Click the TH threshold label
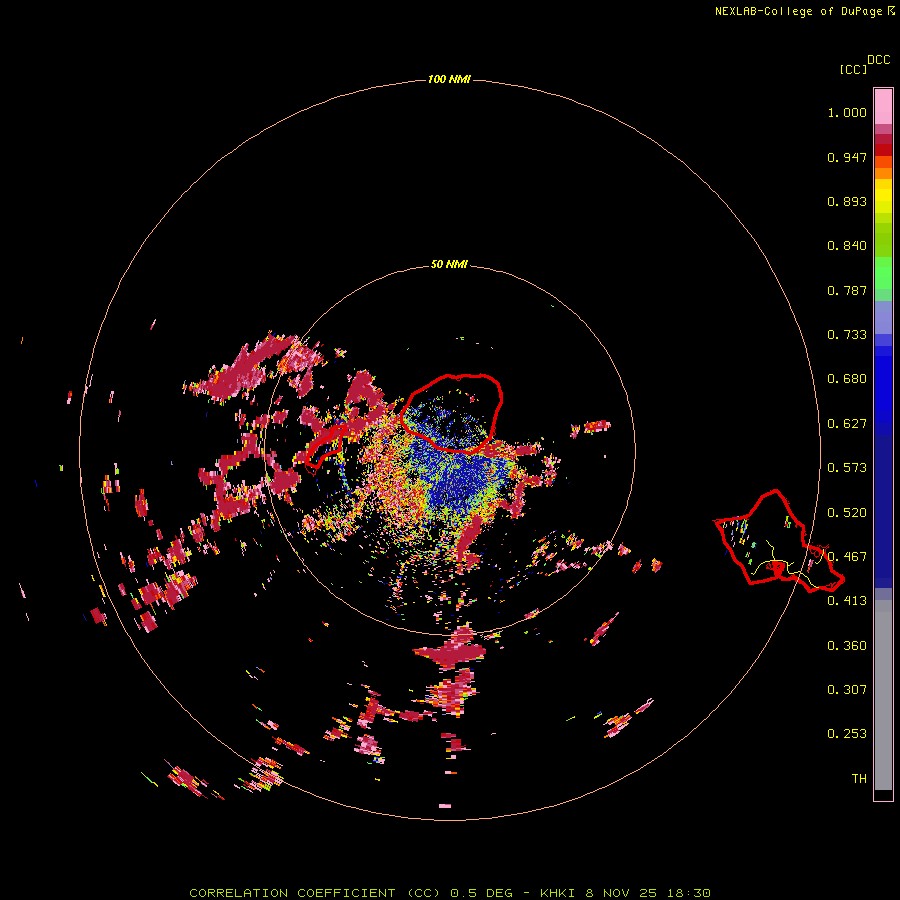Image resolution: width=900 pixels, height=900 pixels. [x=859, y=779]
